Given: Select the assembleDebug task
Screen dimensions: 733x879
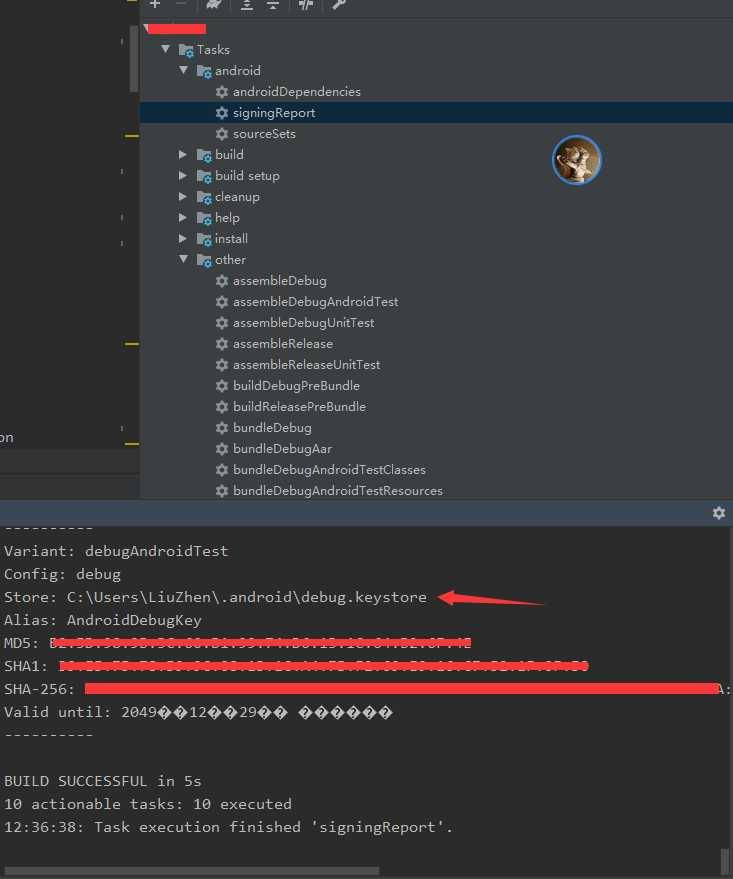Looking at the screenshot, I should (x=280, y=280).
